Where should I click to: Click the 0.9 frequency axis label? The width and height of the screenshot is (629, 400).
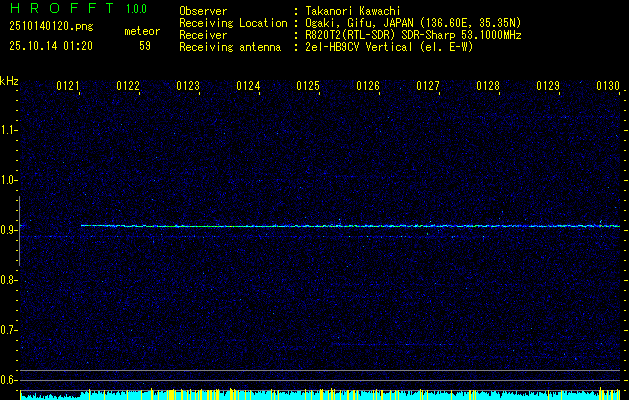(x=9, y=230)
